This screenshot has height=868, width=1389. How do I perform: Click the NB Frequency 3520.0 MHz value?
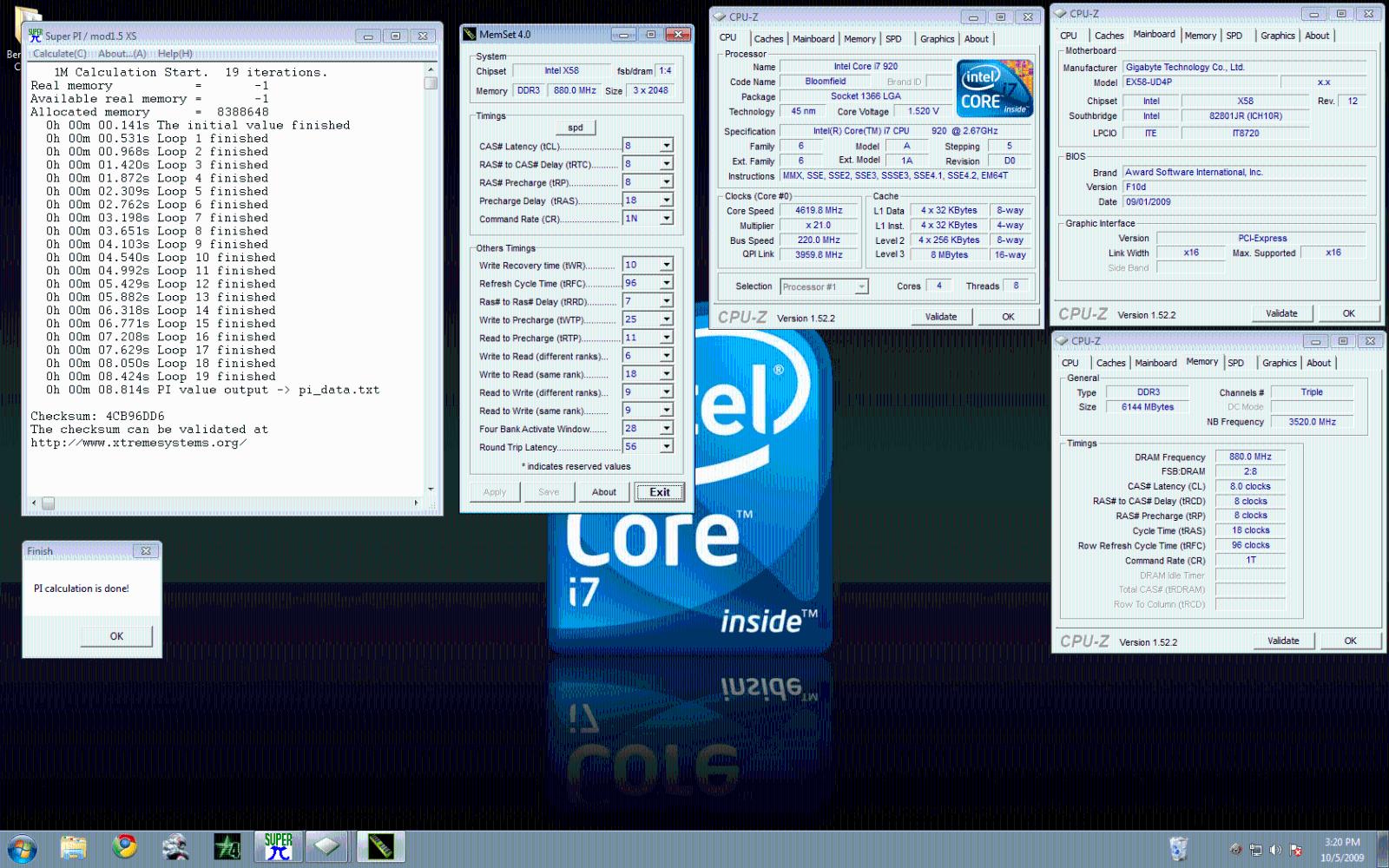(1312, 422)
